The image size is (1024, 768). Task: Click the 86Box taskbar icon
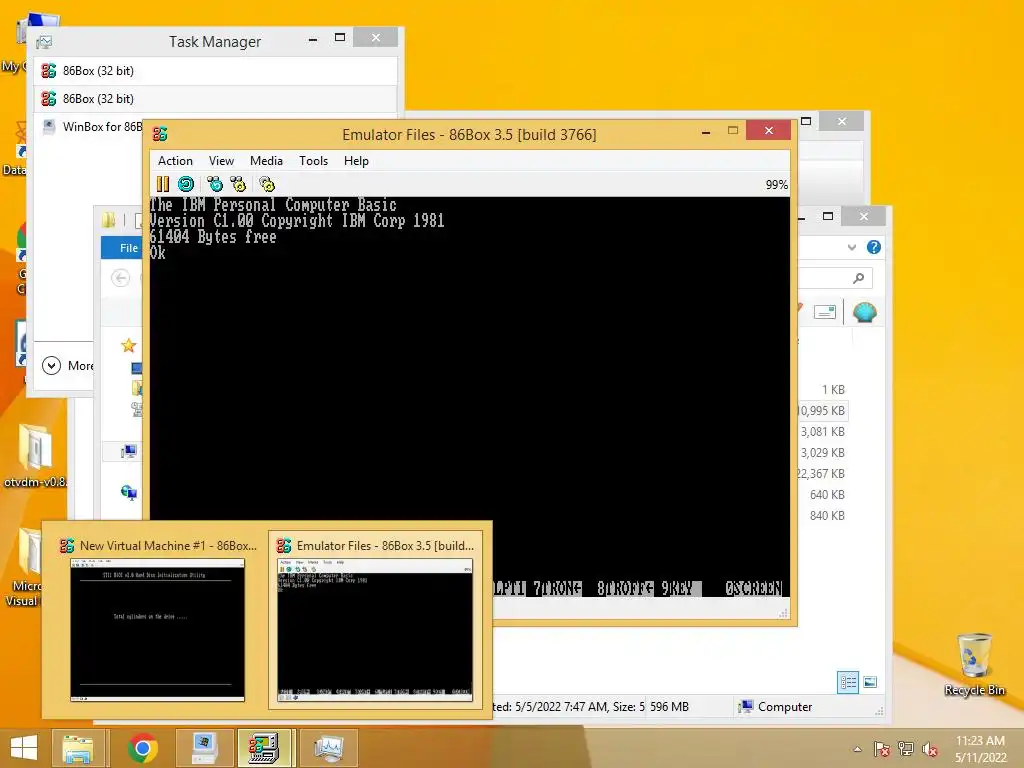tap(264, 748)
